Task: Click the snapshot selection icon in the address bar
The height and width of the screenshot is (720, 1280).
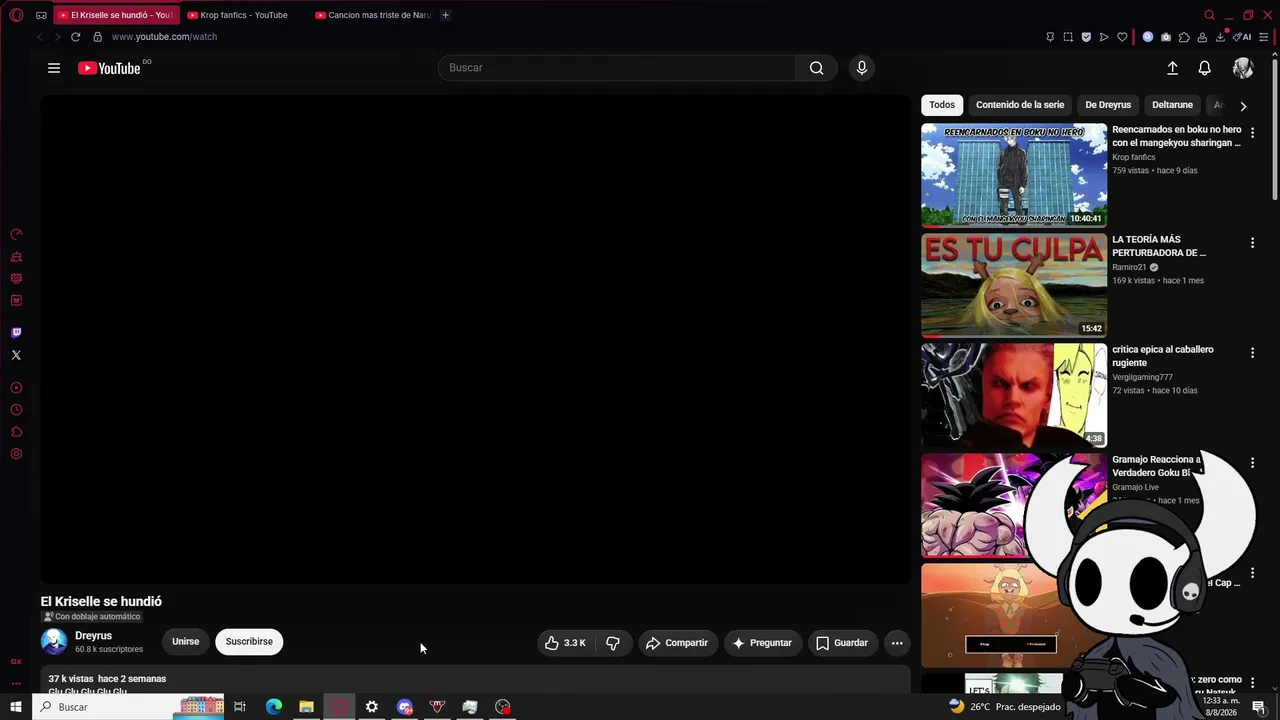Action: tap(1068, 37)
